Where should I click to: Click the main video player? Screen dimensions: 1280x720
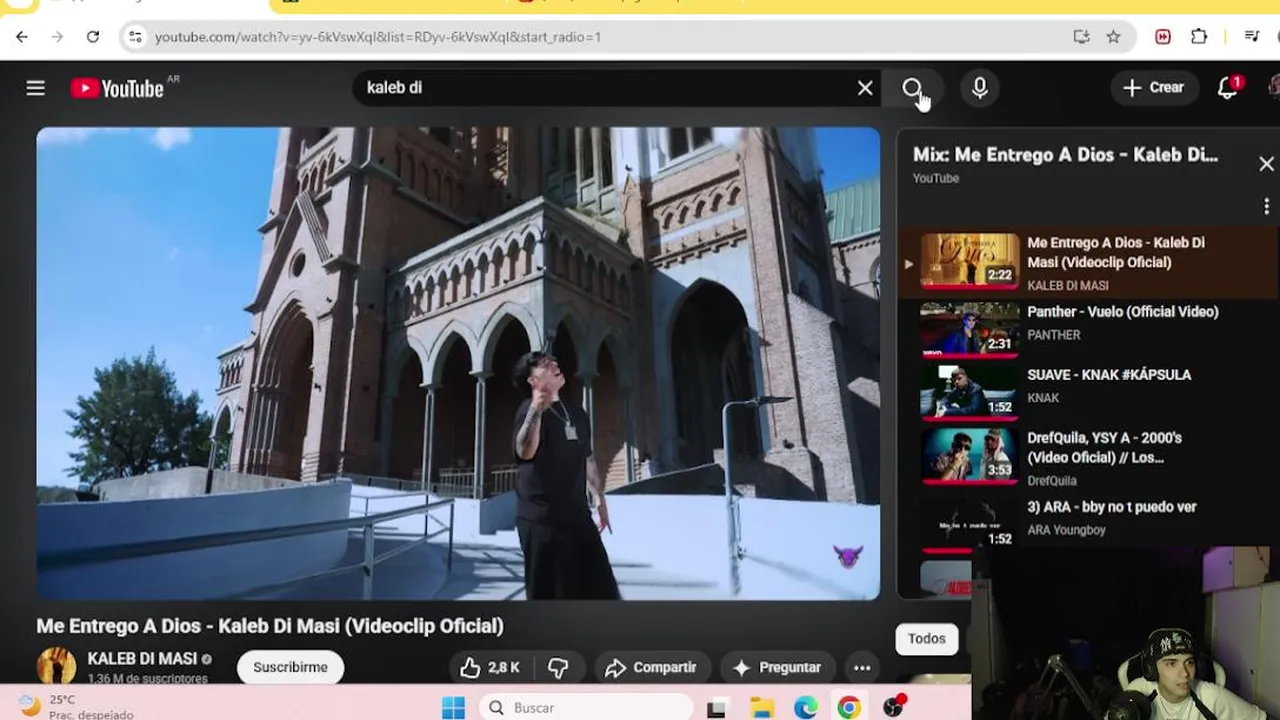pos(458,363)
